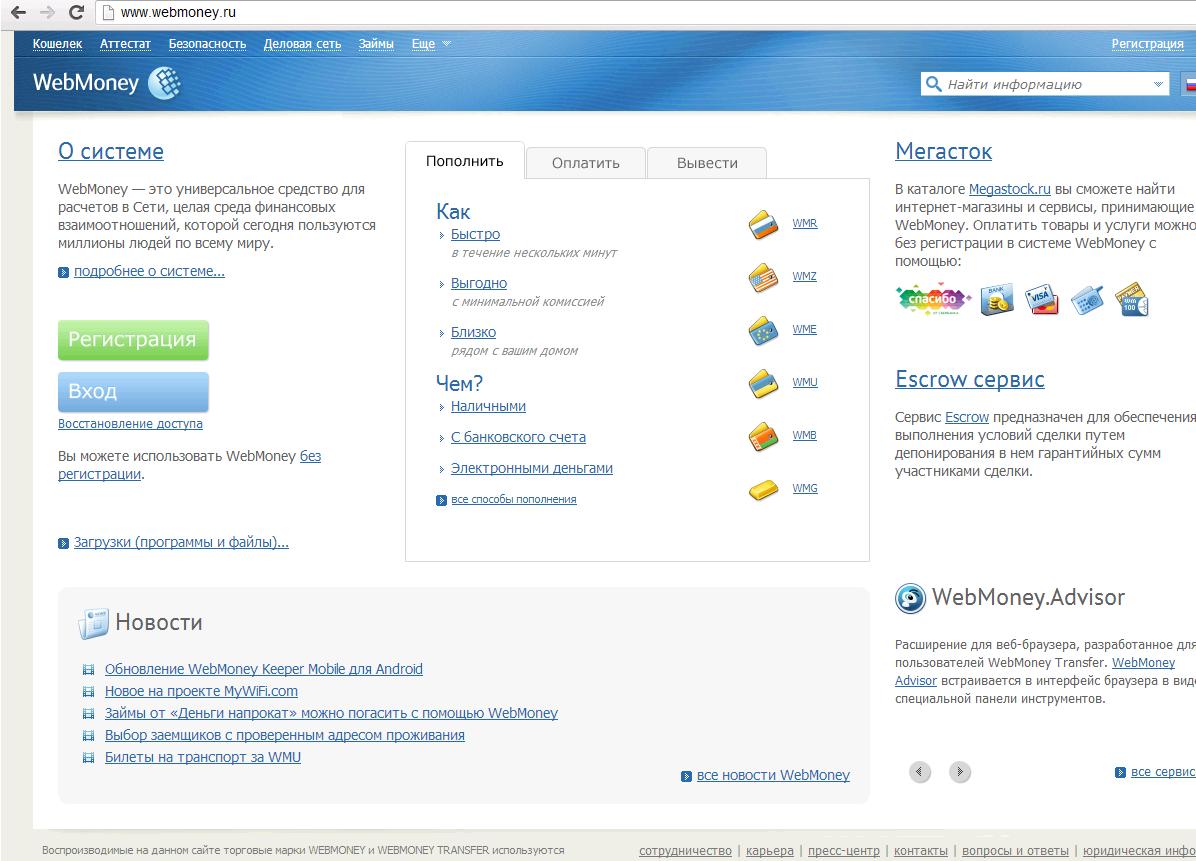1196x861 pixels.
Task: Click the previous service arrow button
Action: click(920, 772)
